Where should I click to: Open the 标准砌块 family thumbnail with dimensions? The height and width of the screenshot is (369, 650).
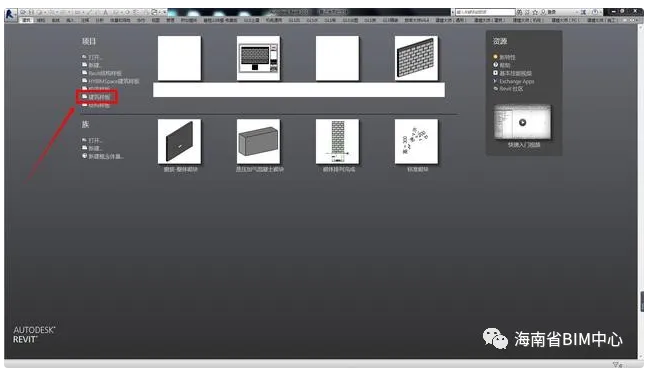tap(416, 141)
